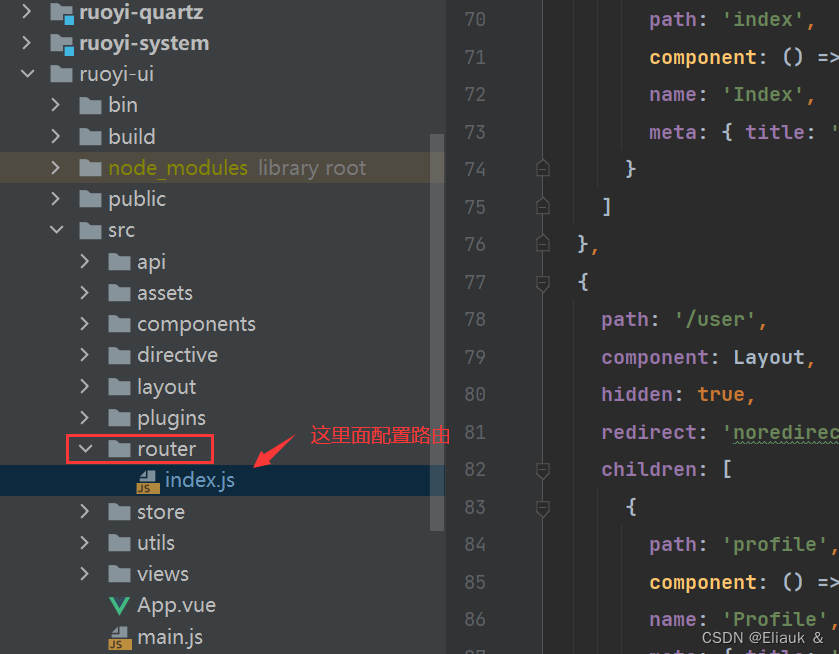The image size is (839, 654).
Task: Expand the ruoyi-system module
Action: (26, 42)
